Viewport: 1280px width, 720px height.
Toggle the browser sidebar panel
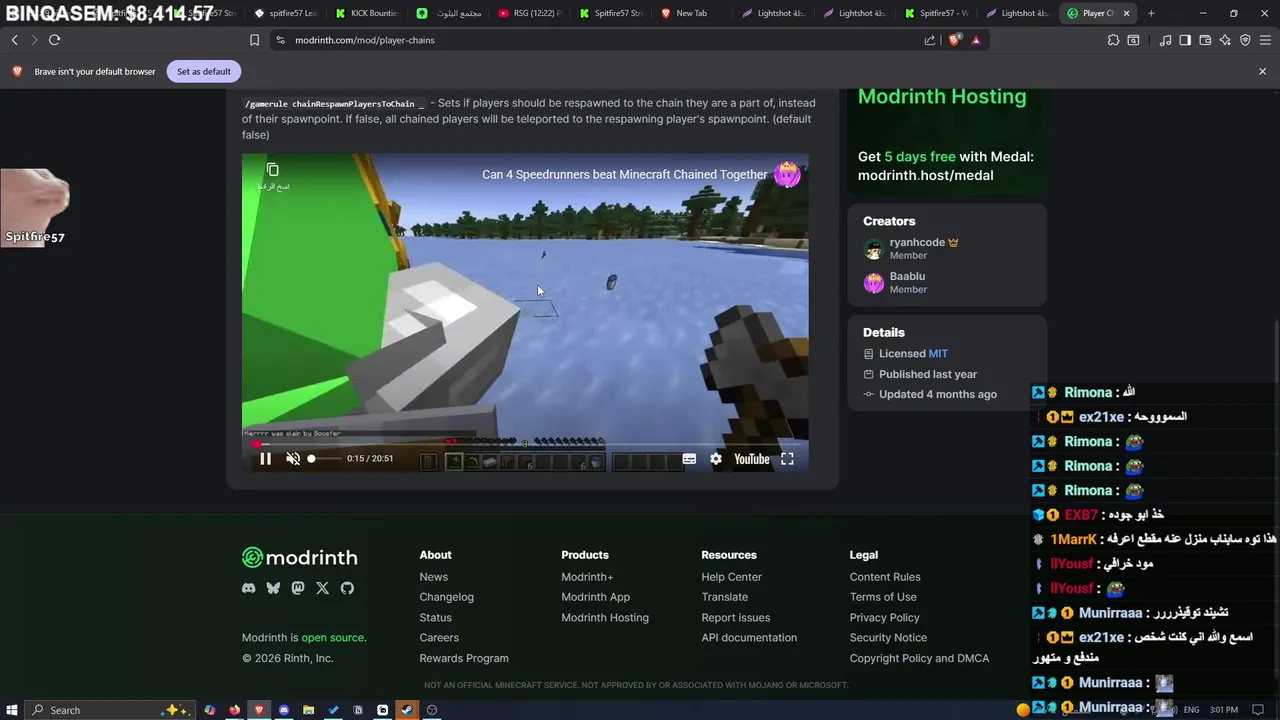[x=1185, y=40]
